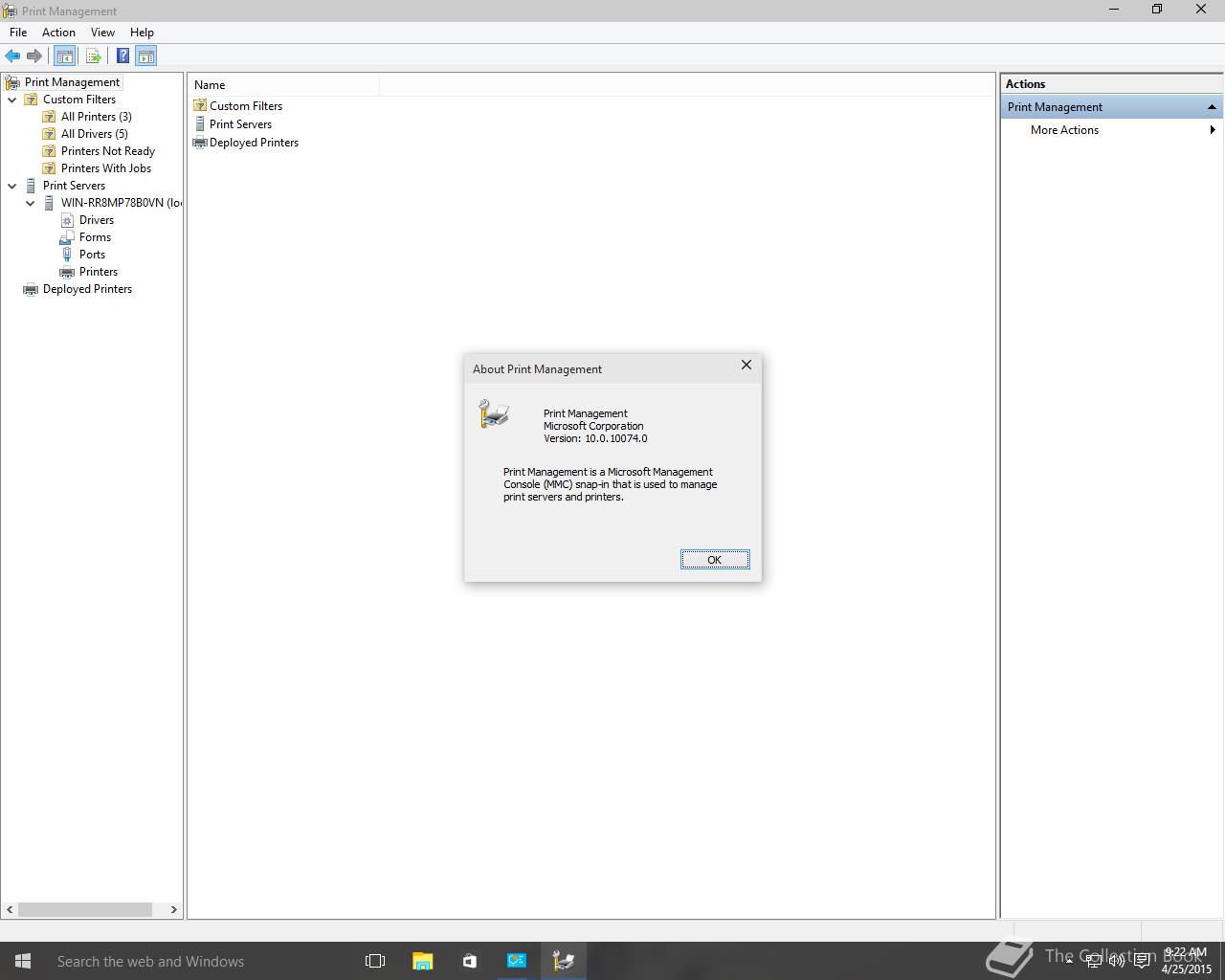This screenshot has width=1225, height=980.
Task: Select Custom Filters in the console tree
Action: click(x=79, y=100)
